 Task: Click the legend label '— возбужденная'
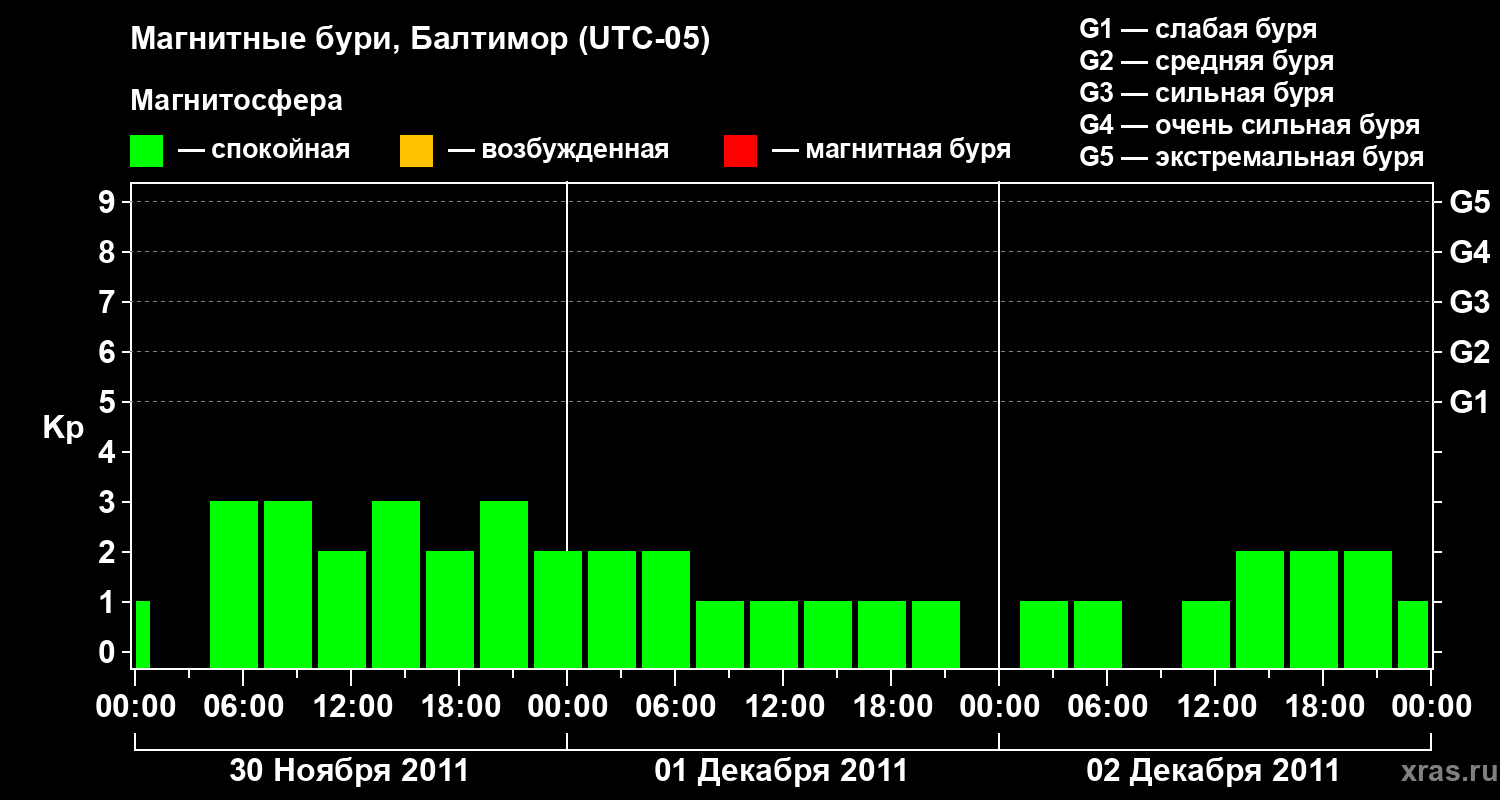click(x=558, y=151)
